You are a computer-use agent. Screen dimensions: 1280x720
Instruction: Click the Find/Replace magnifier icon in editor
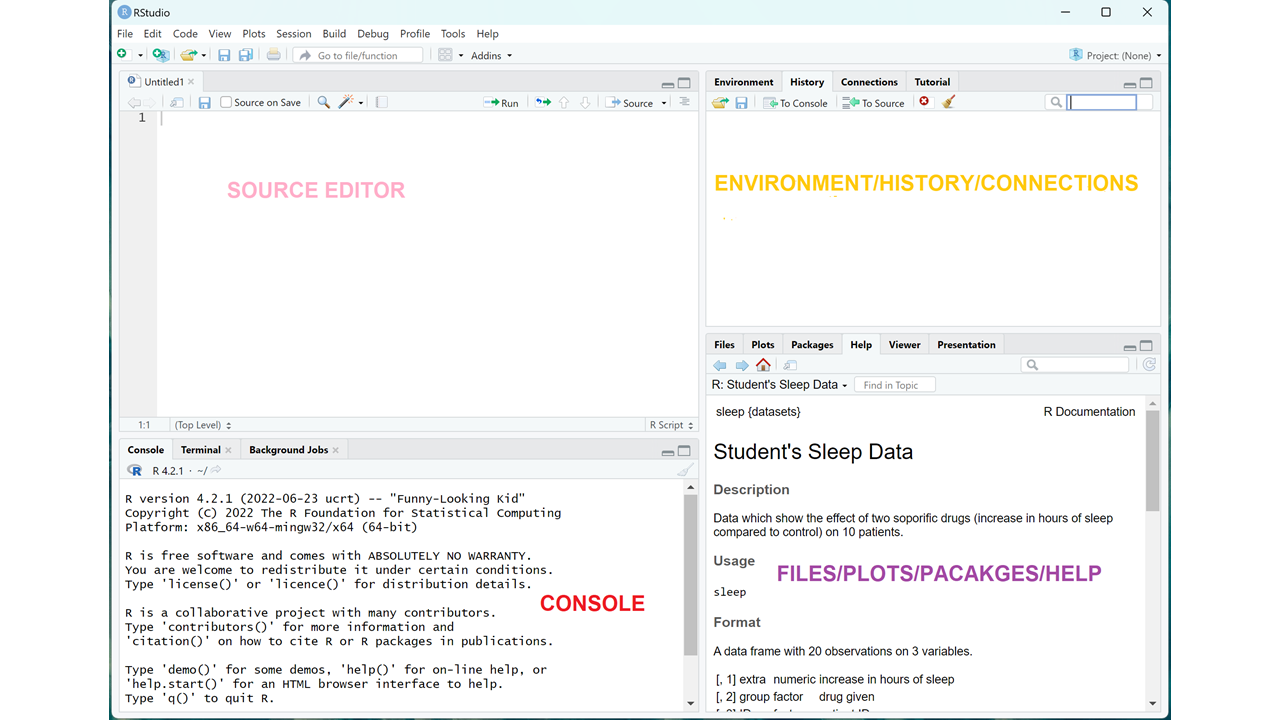323,102
